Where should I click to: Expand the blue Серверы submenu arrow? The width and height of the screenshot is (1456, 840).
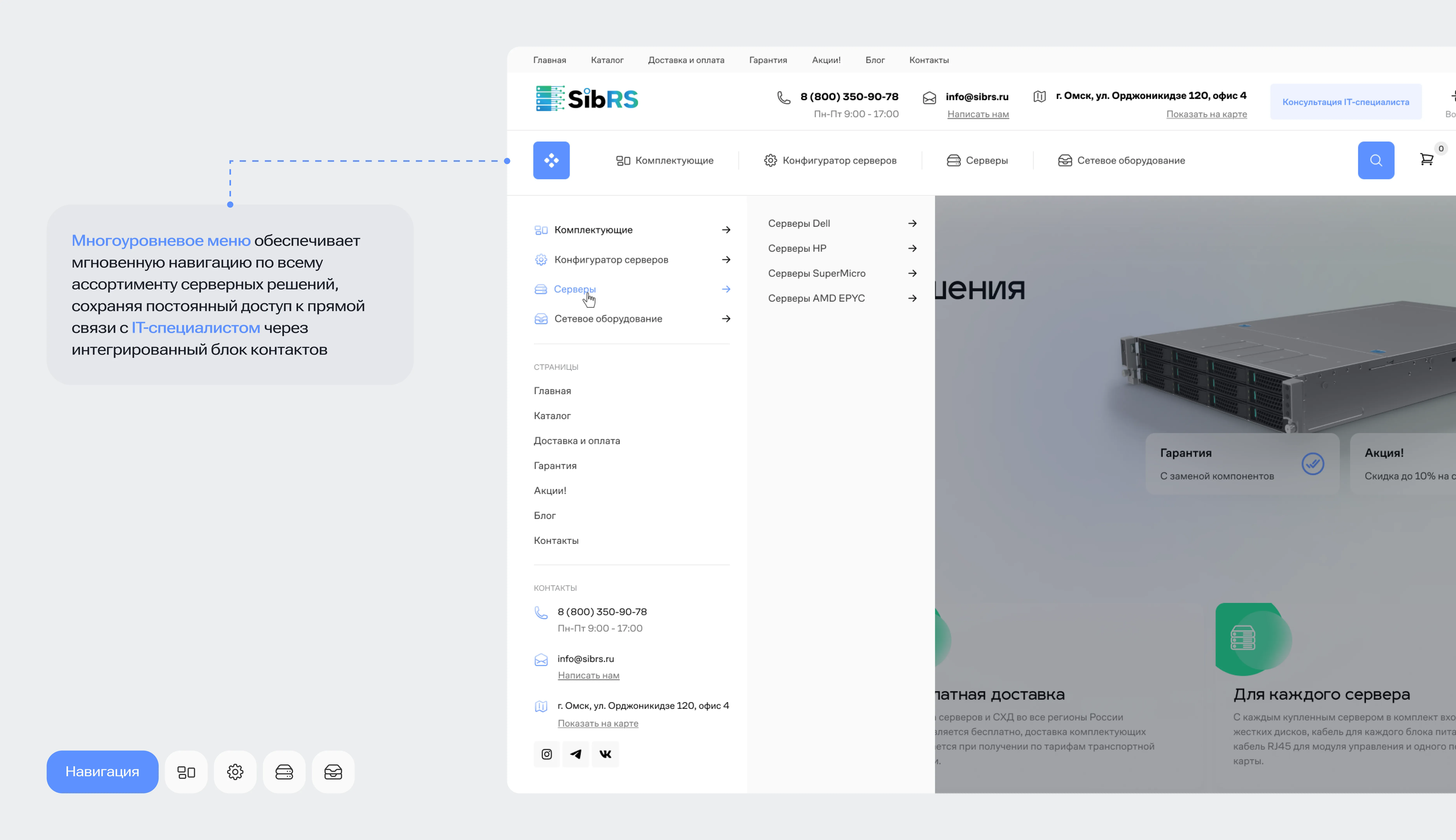[x=726, y=289]
